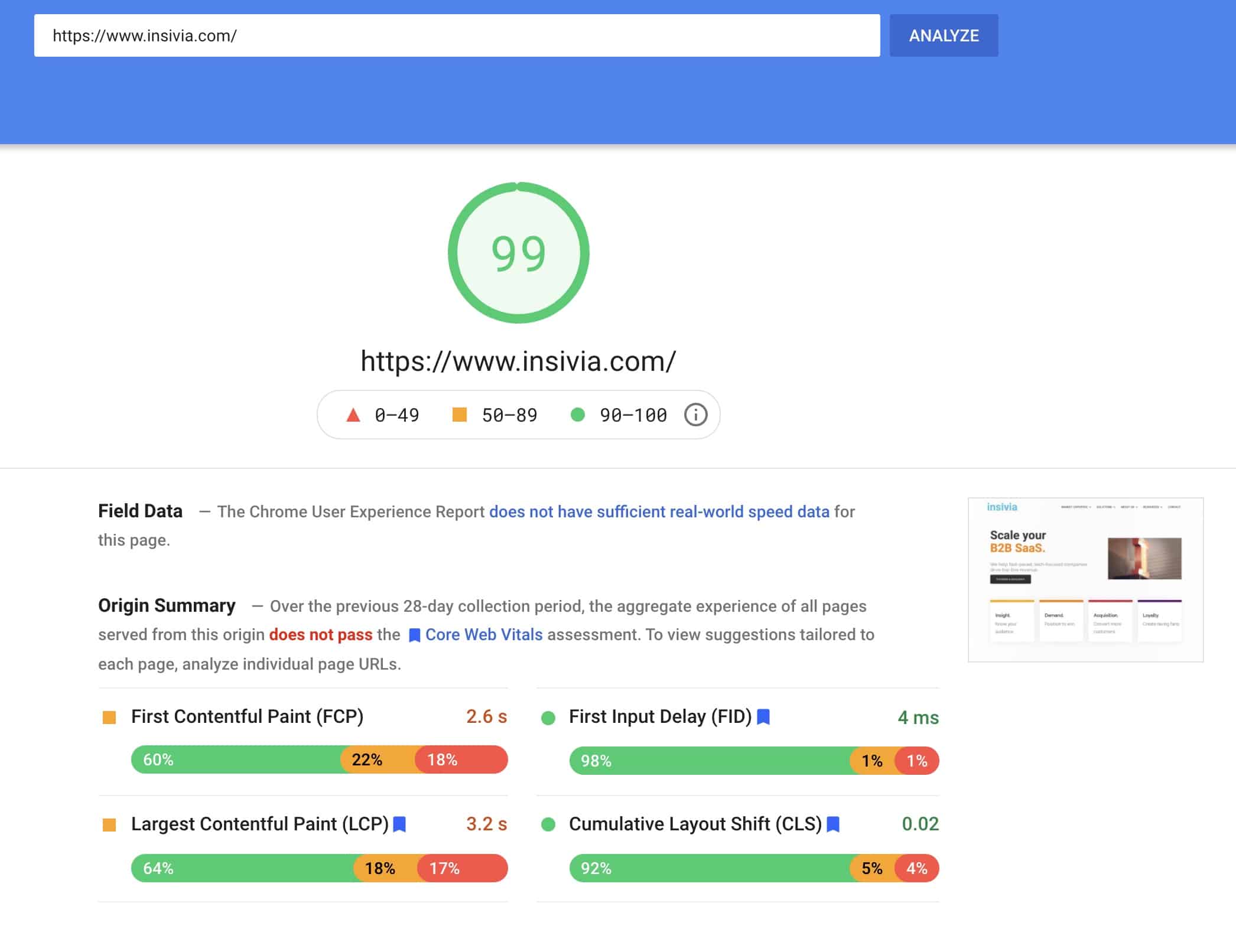This screenshot has width=1236, height=952.
Task: Click the 'does not pass' red text
Action: (321, 634)
